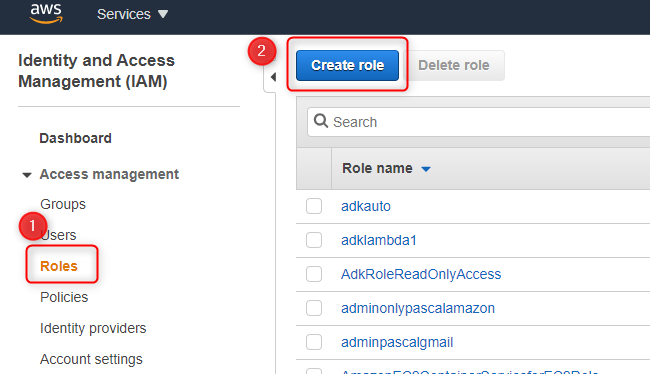Tick the AdkRoleReadOnlyAccess checkbox
This screenshot has width=650, height=374.
(x=314, y=274)
